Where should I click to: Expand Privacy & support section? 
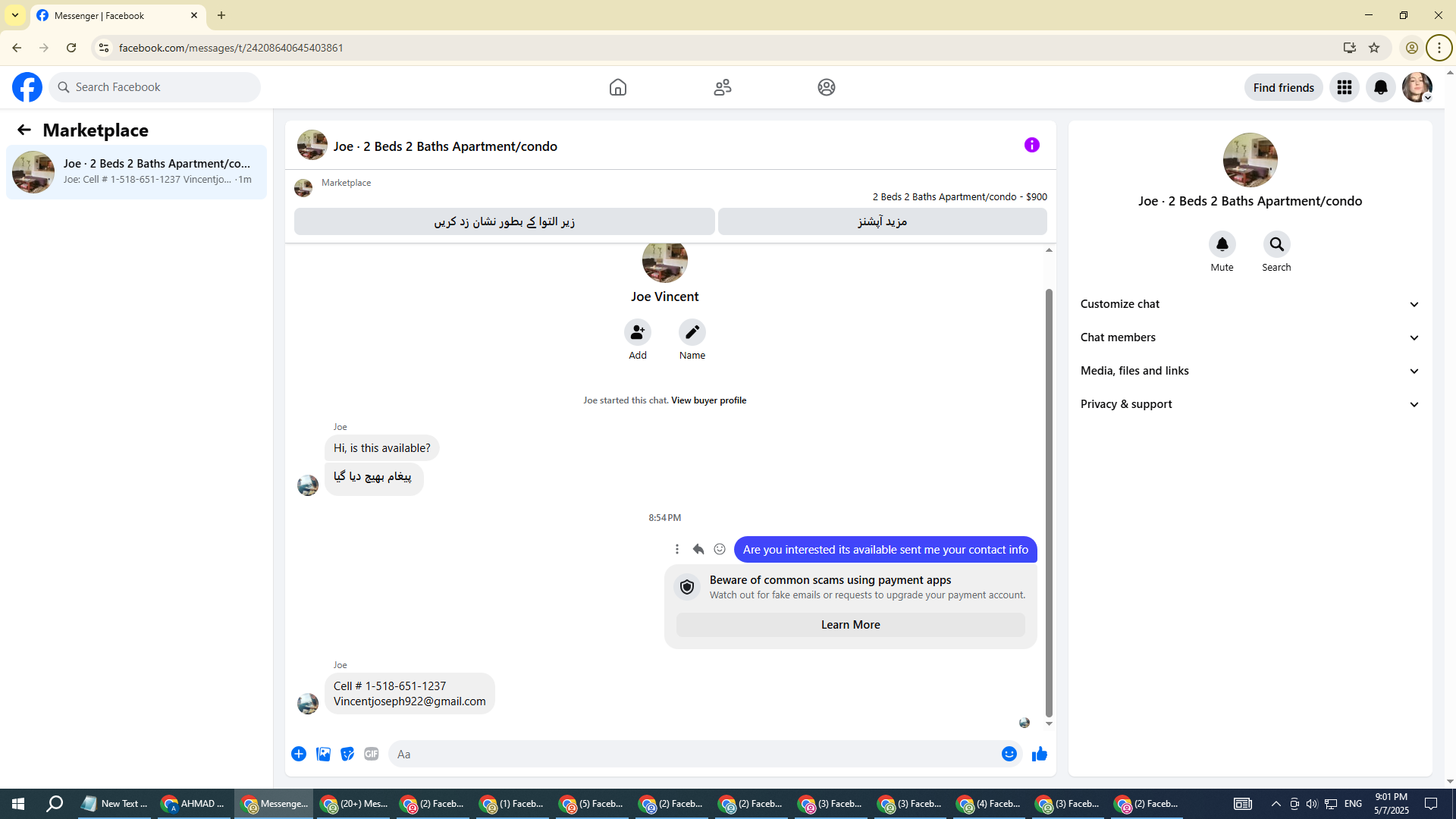point(1250,404)
